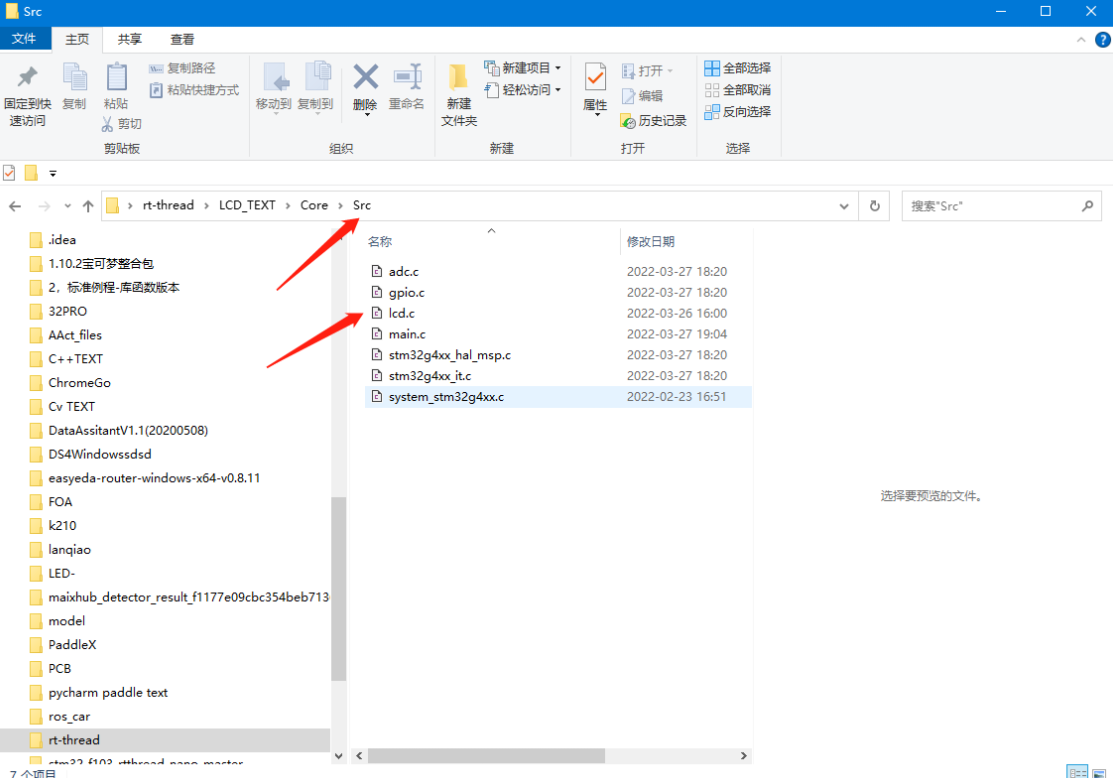Click quick access toolbar new folder icon
The width and height of the screenshot is (1113, 778).
tap(31, 172)
